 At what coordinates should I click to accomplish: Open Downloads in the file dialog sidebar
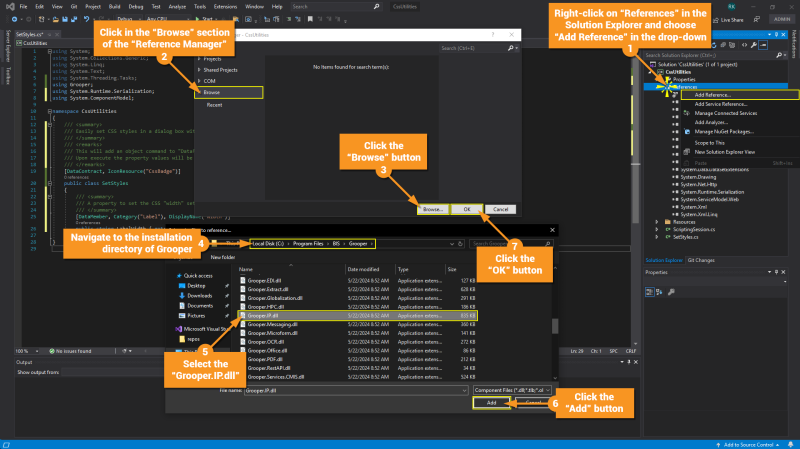click(199, 296)
